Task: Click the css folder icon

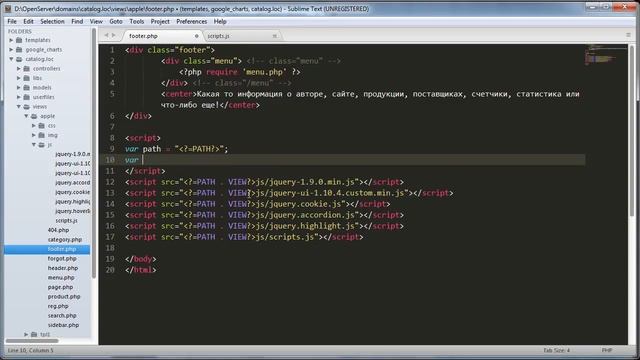Action: (x=42, y=126)
